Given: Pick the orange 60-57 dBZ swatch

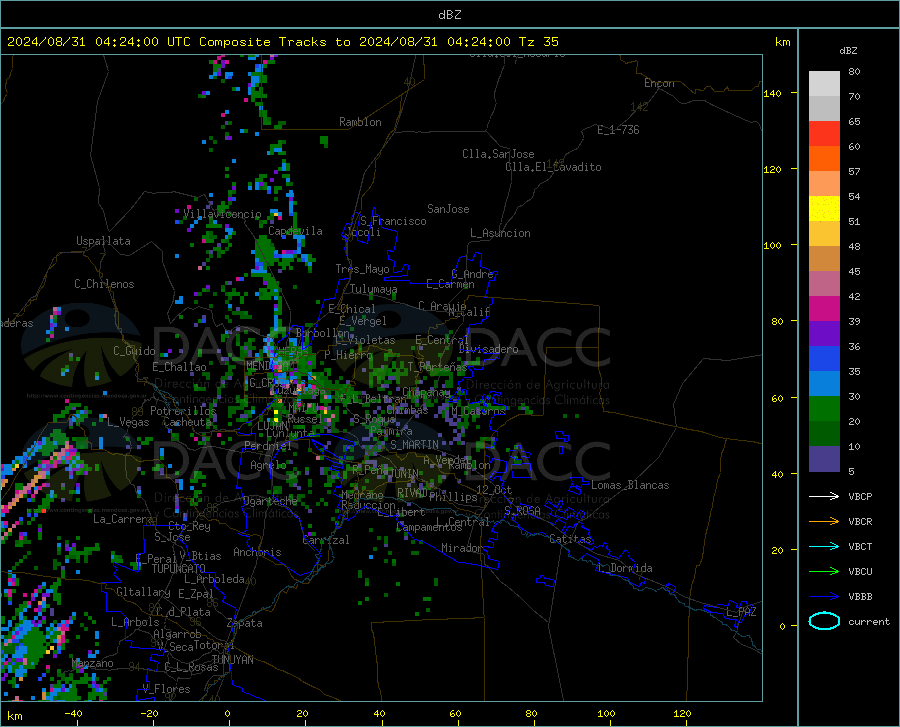Looking at the screenshot, I should pos(824,159).
